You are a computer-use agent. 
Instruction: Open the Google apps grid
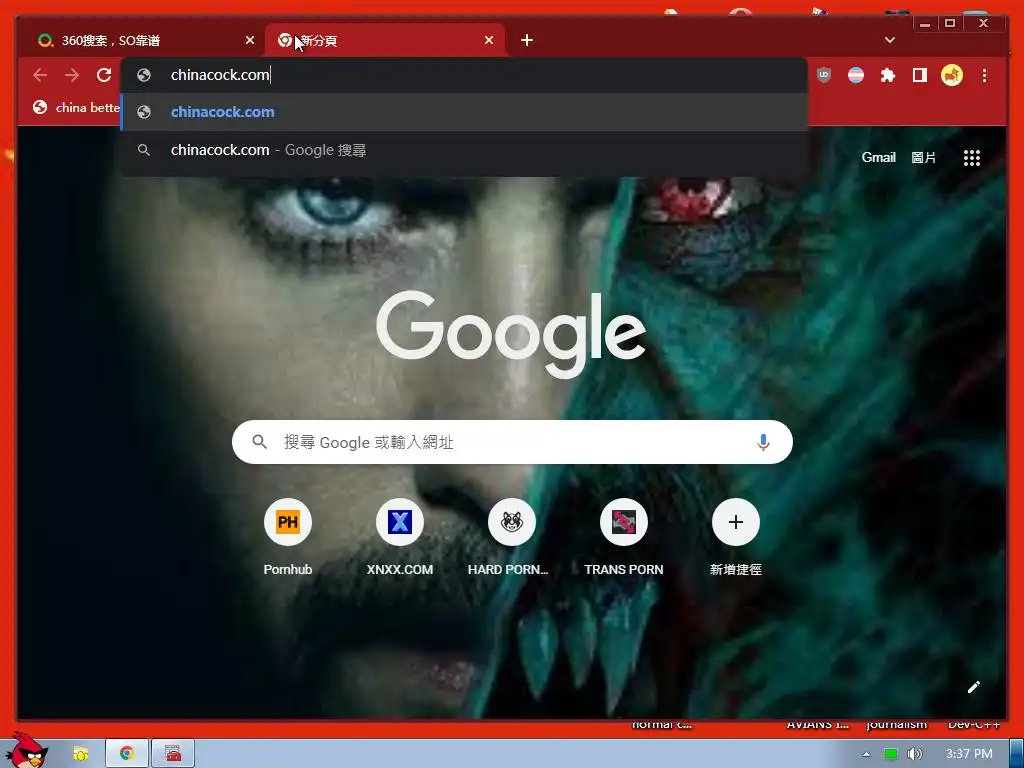[x=972, y=158]
